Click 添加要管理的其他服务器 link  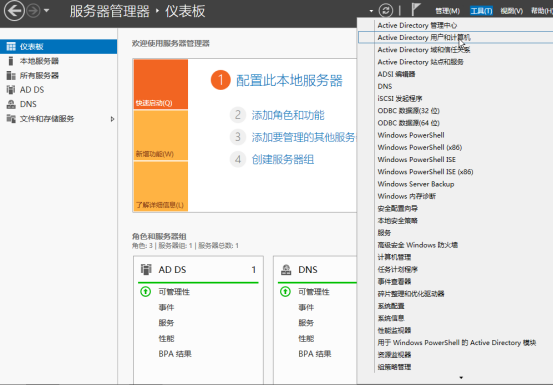tap(304, 137)
